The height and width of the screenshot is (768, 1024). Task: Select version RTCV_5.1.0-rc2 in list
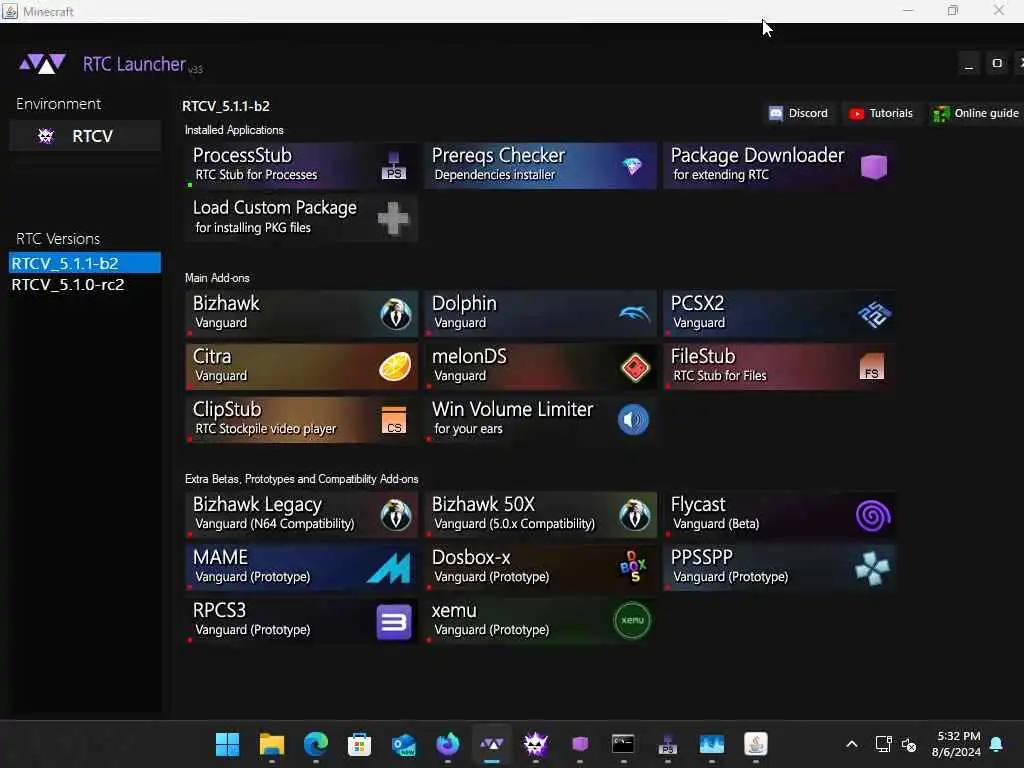click(85, 285)
